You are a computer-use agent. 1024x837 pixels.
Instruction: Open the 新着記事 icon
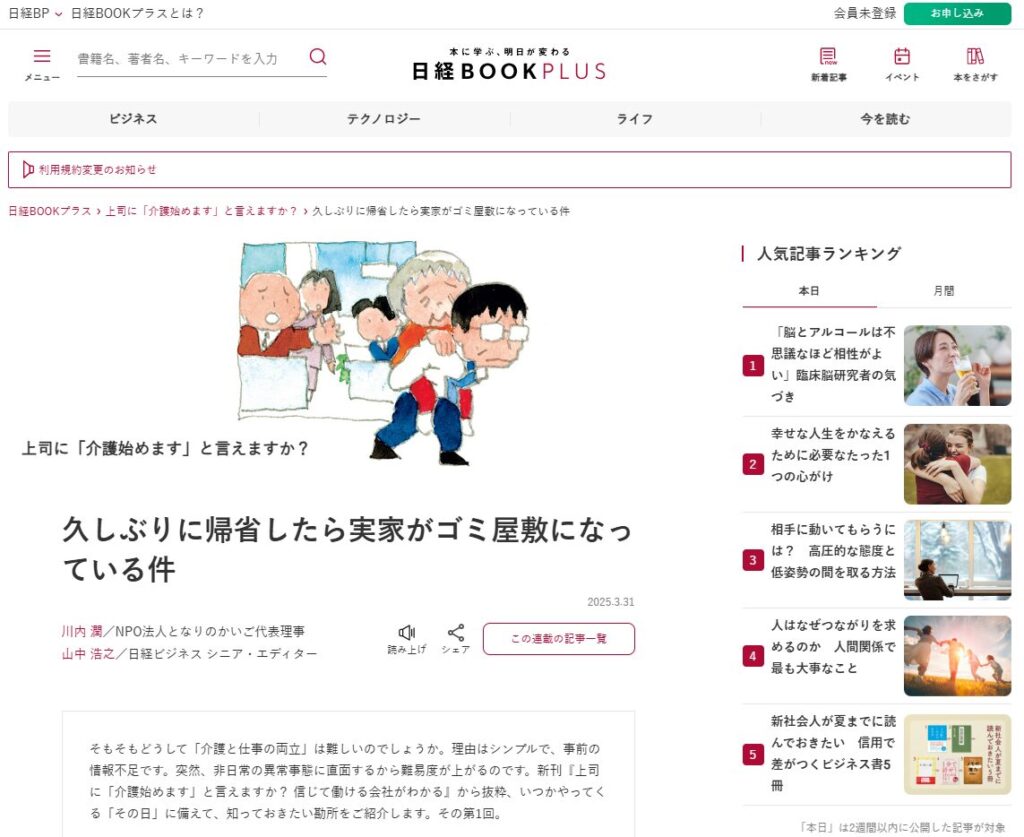828,57
